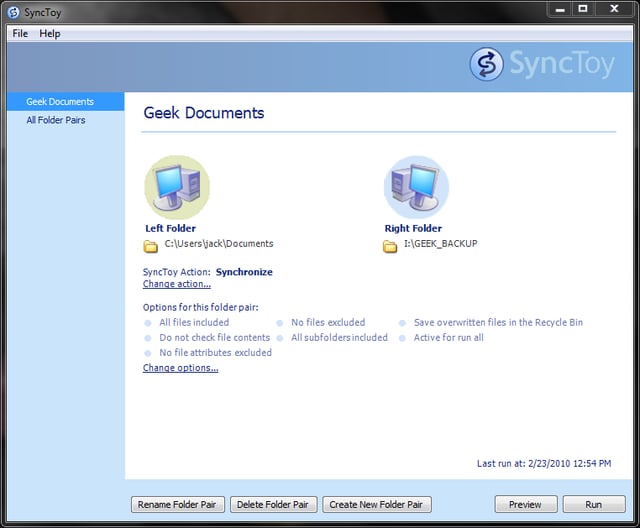Image resolution: width=640 pixels, height=528 pixels.
Task: Click the Active for run all text
Action: click(x=449, y=337)
